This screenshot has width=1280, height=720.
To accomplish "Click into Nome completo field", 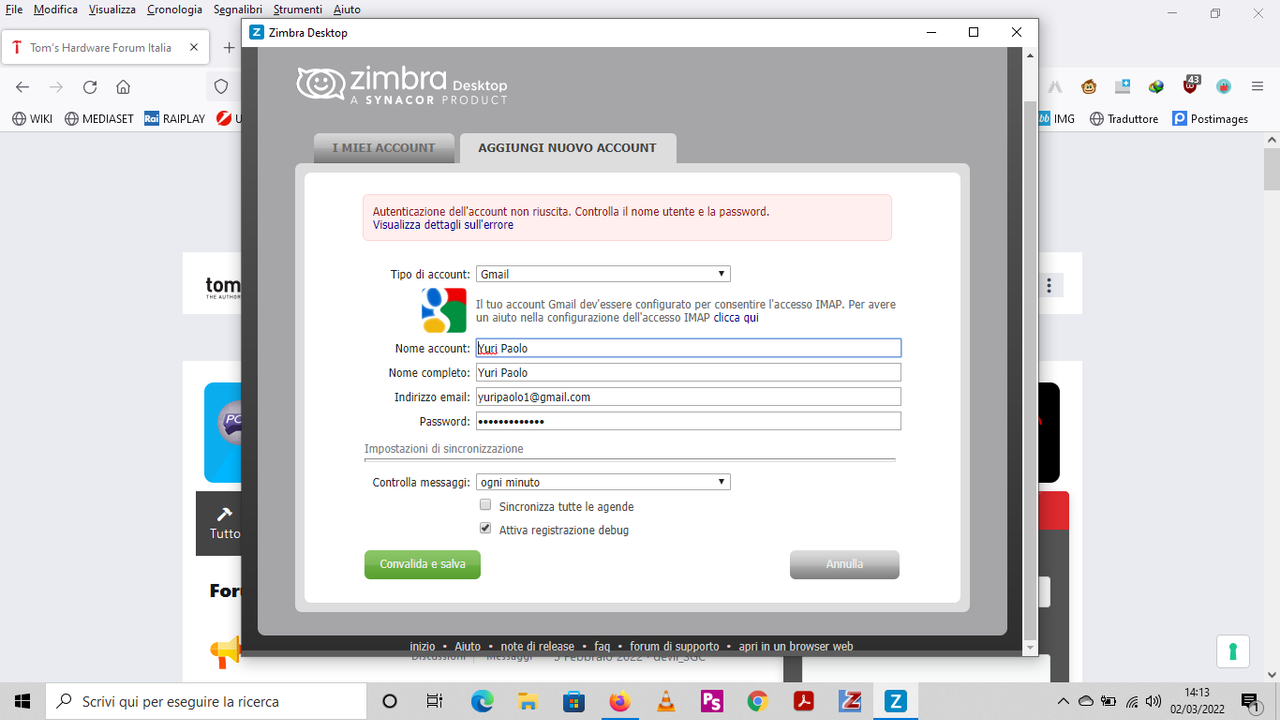I will pos(688,372).
